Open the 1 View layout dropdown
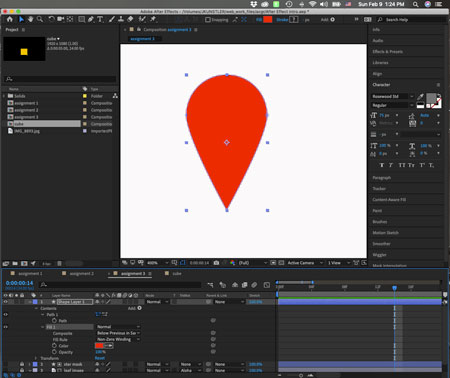This screenshot has height=378, width=450. (x=338, y=263)
